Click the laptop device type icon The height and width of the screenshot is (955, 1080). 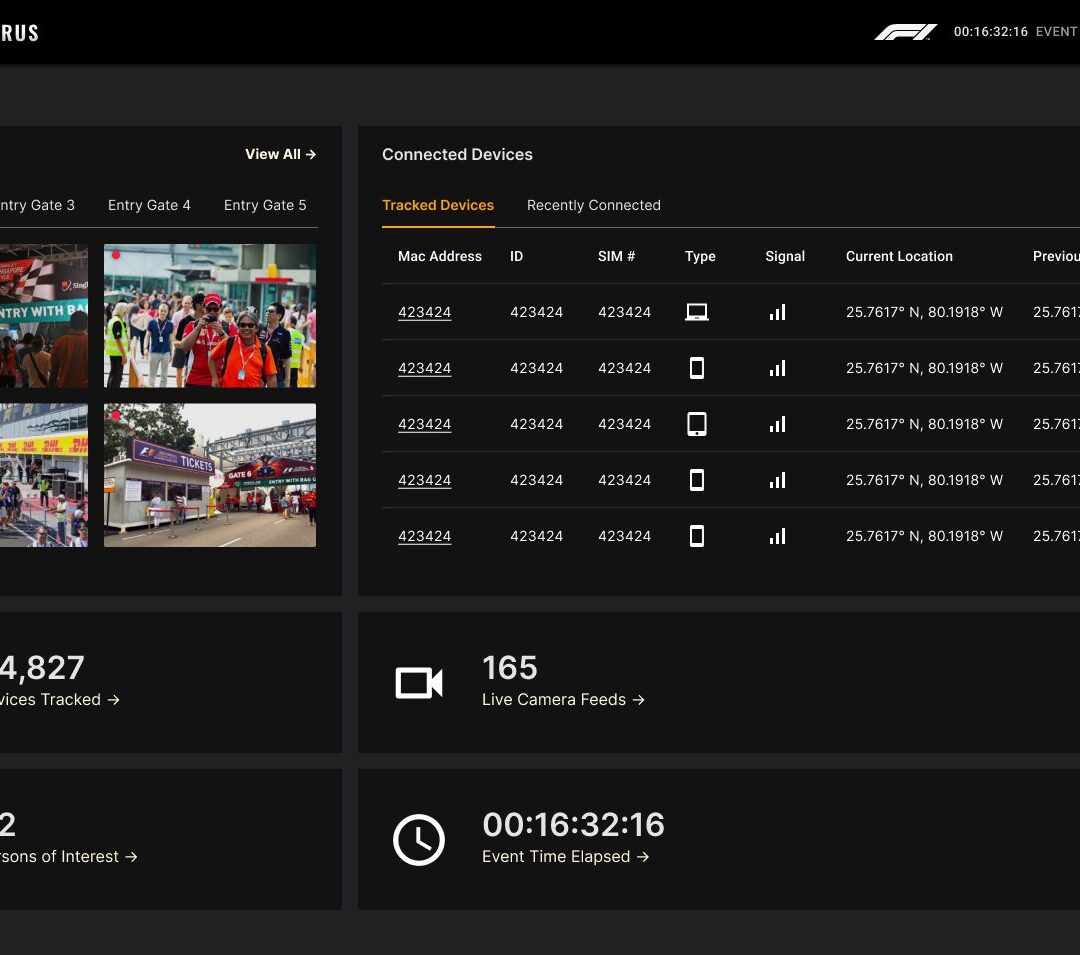697,312
